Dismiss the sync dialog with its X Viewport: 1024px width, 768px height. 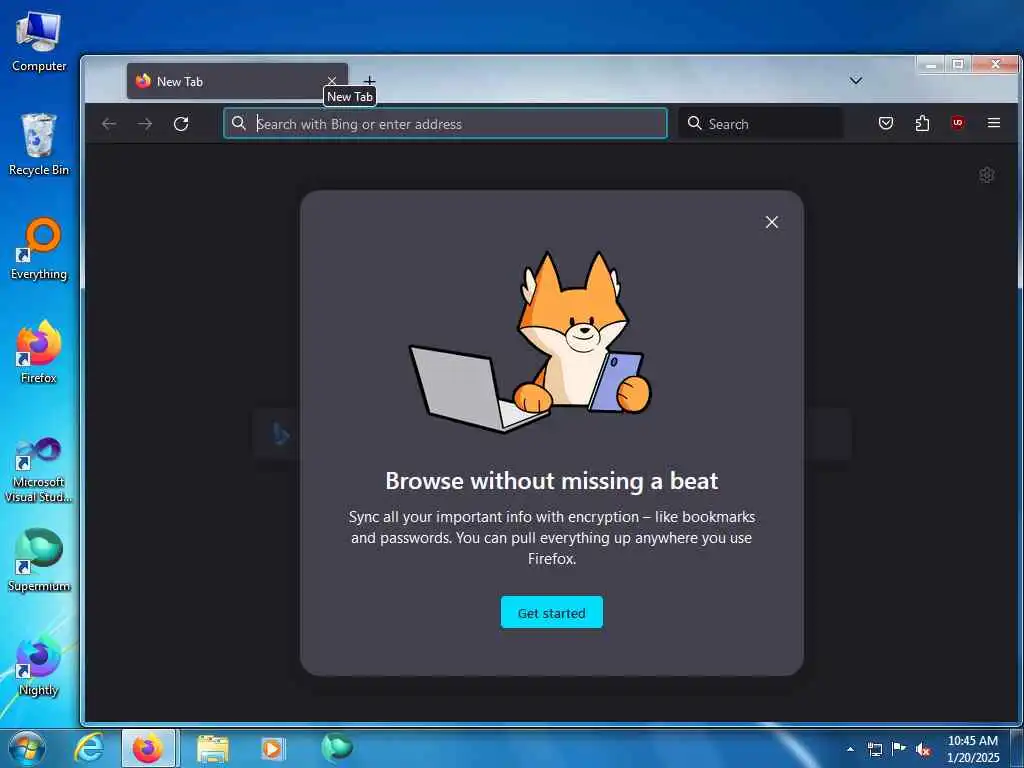(x=771, y=222)
